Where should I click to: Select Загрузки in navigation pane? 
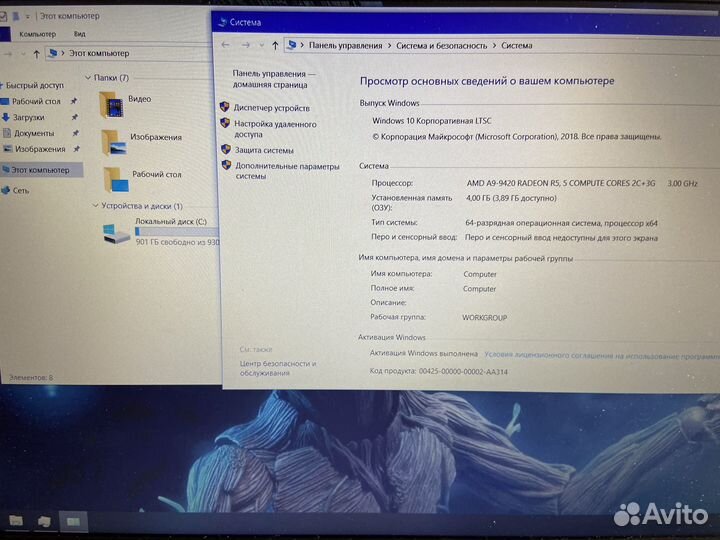pyautogui.click(x=28, y=118)
